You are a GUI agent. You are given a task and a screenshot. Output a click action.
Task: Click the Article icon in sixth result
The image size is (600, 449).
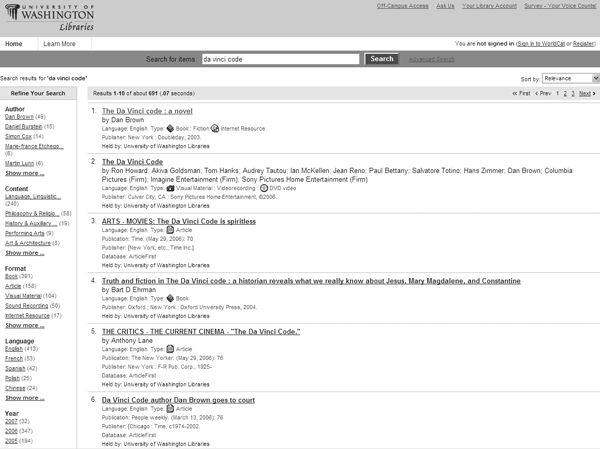169,408
